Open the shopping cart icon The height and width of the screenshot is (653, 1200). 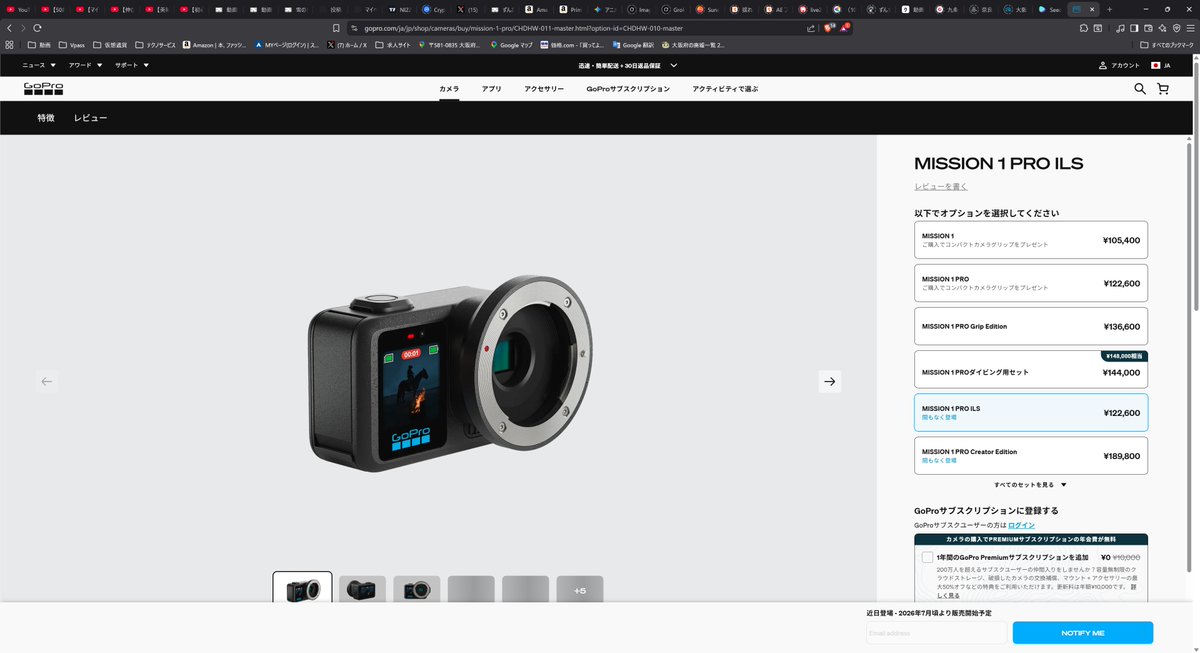[1163, 89]
